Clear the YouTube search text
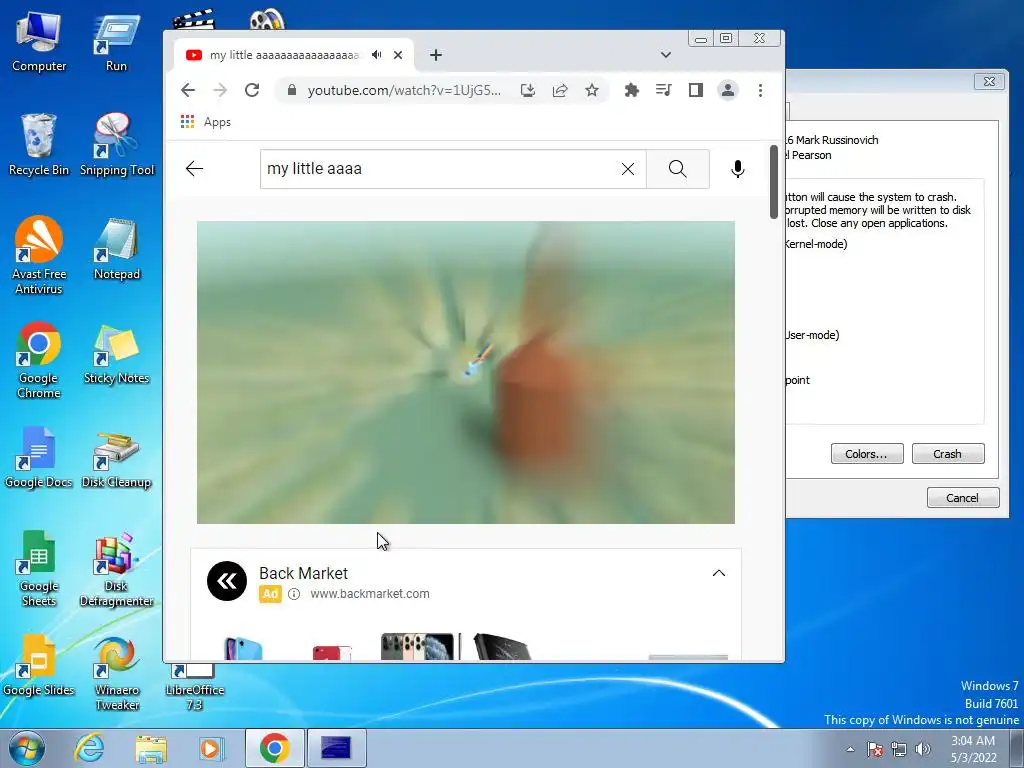The image size is (1024, 768). tap(628, 169)
